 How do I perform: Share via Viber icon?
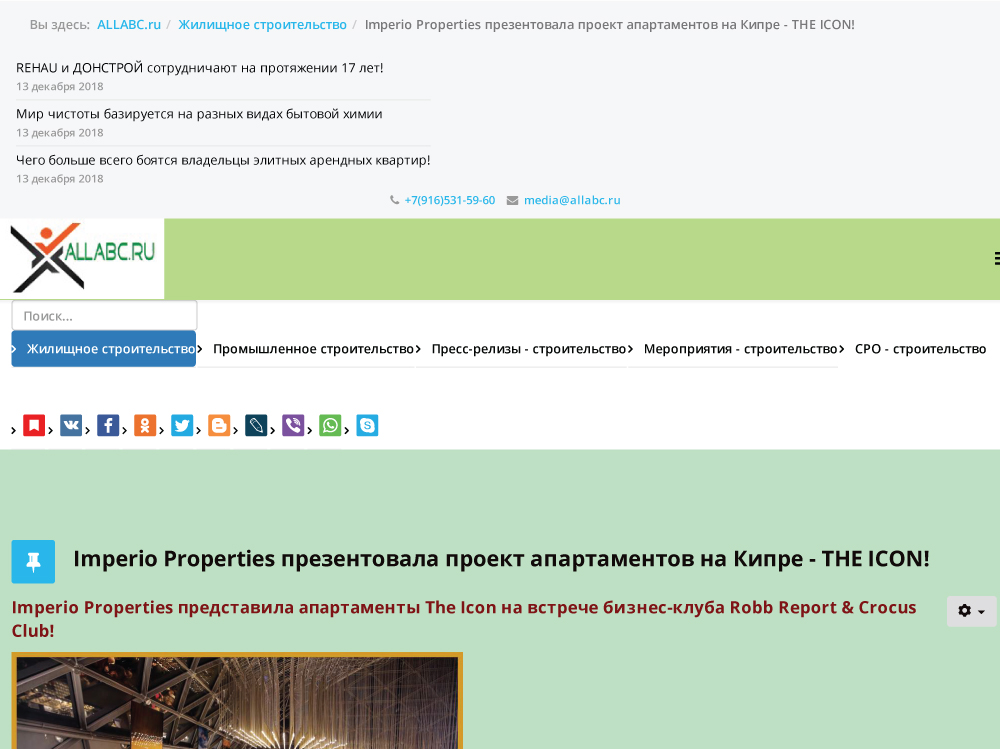[x=293, y=426]
